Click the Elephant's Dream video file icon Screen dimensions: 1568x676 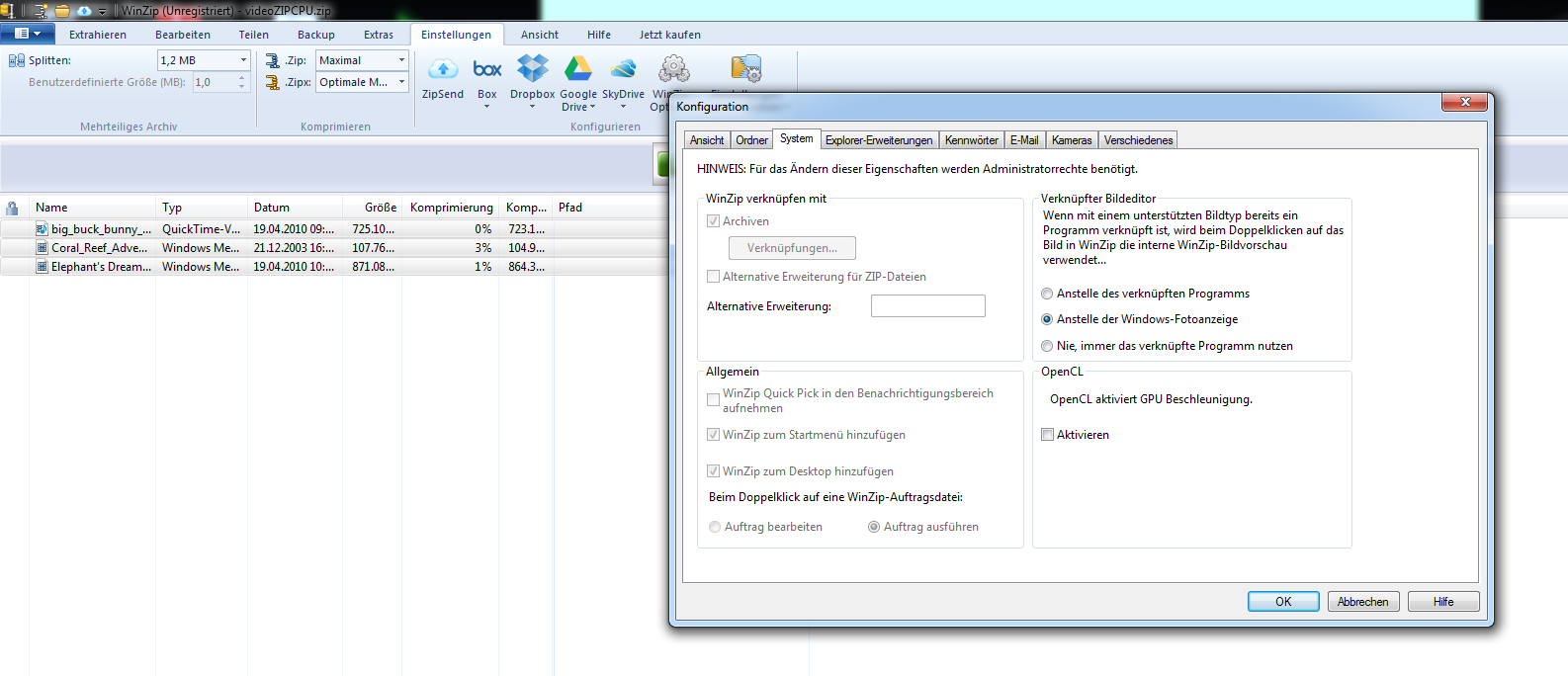pos(42,267)
